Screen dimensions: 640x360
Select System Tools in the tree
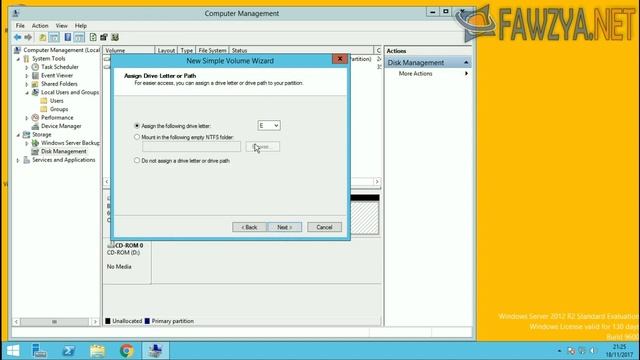(49, 58)
